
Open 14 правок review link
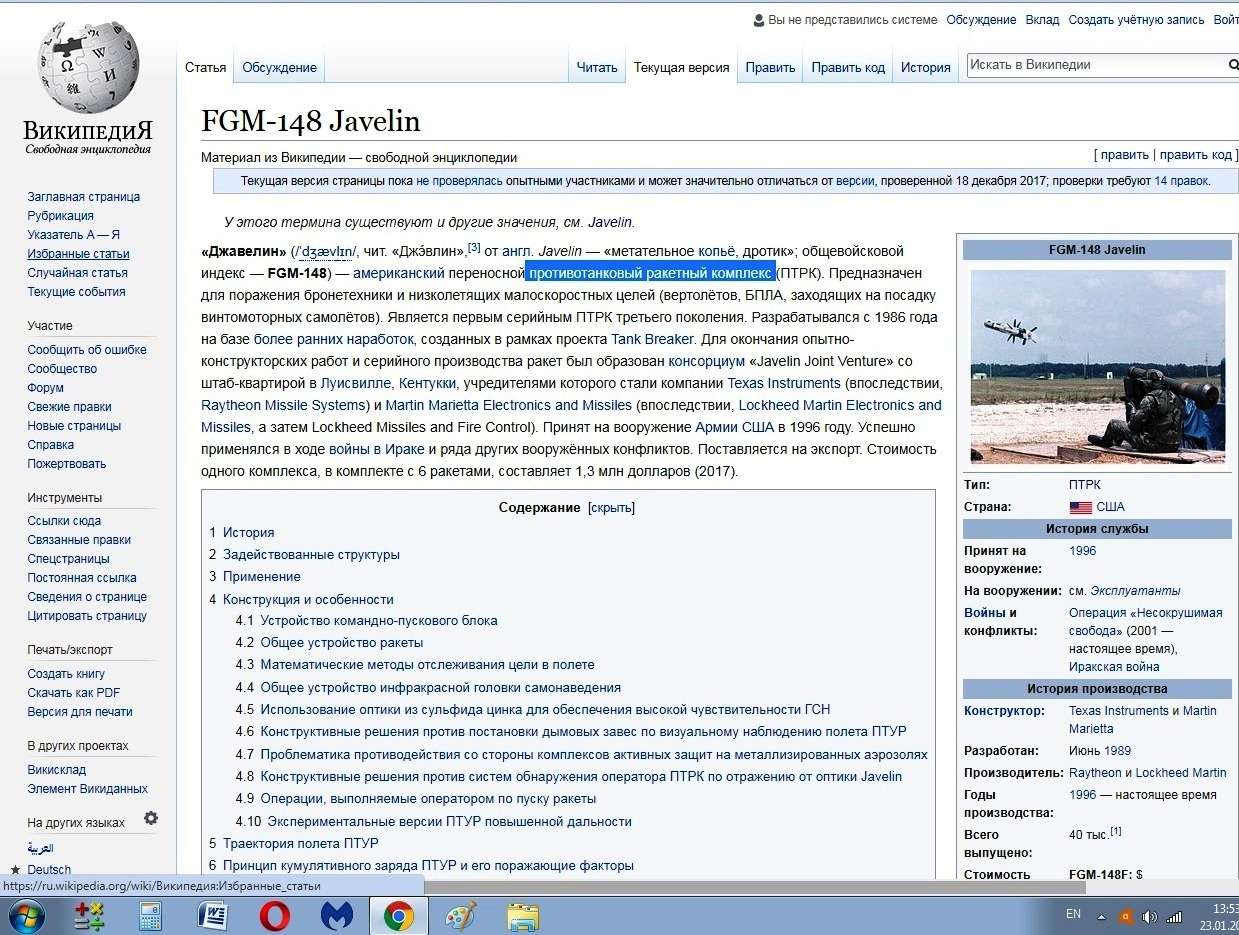[1181, 181]
